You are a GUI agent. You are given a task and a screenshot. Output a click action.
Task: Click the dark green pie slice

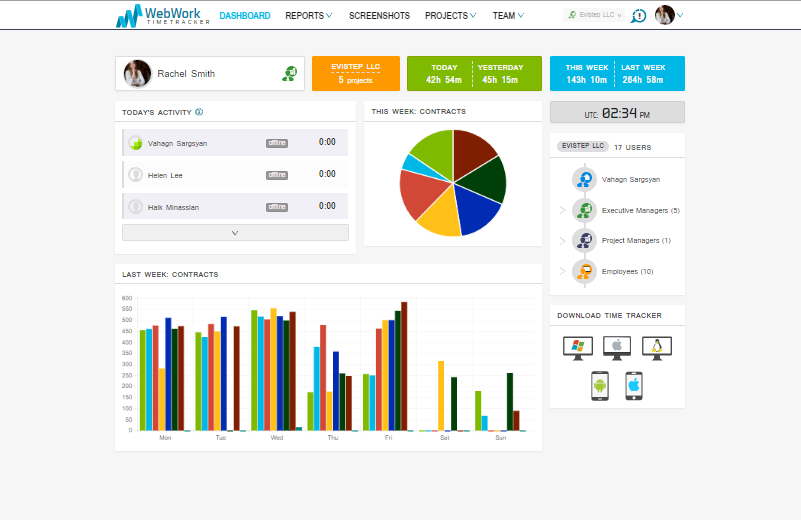[485, 180]
